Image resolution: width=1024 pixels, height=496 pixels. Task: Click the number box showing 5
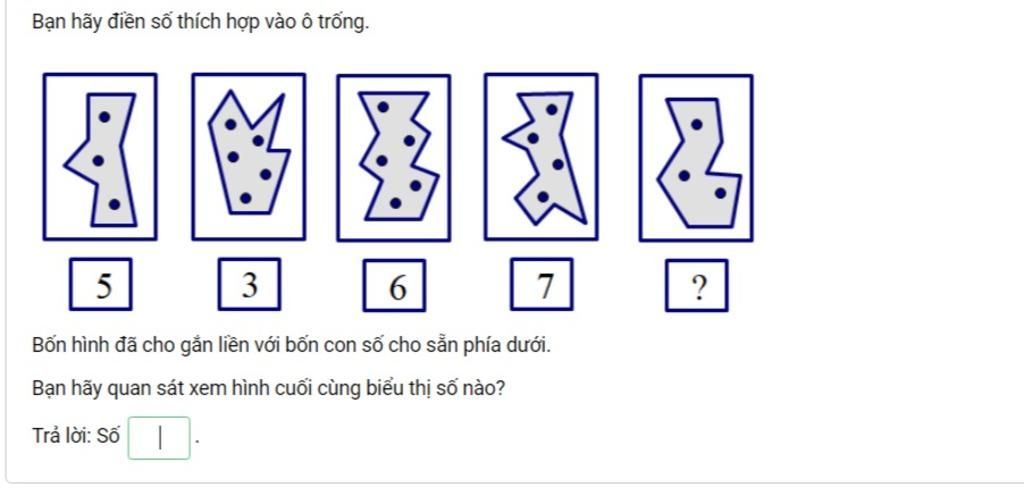click(x=101, y=284)
